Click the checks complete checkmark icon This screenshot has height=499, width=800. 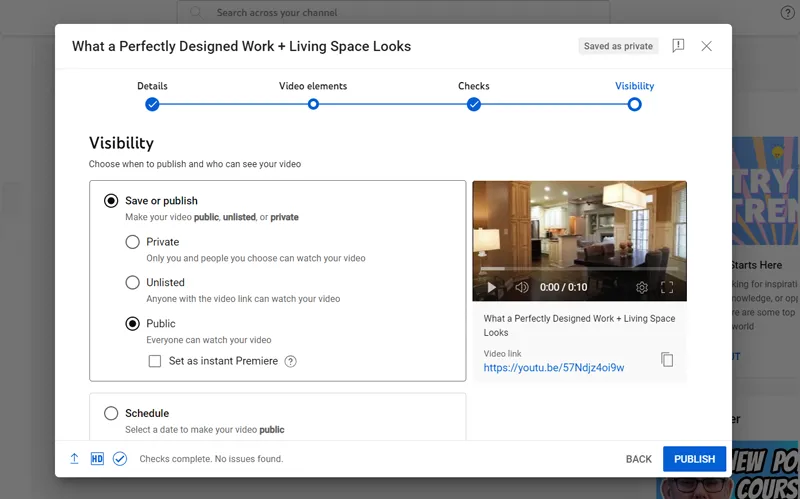point(120,459)
